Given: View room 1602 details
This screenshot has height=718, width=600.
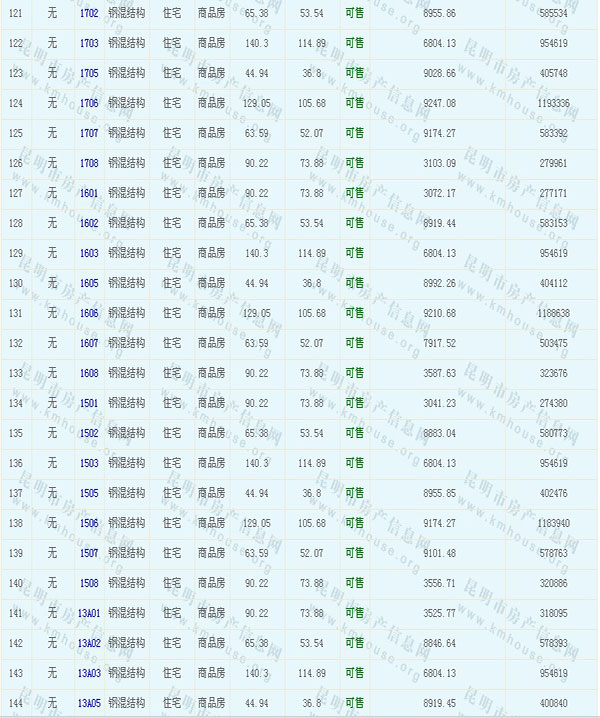Looking at the screenshot, I should (89, 224).
